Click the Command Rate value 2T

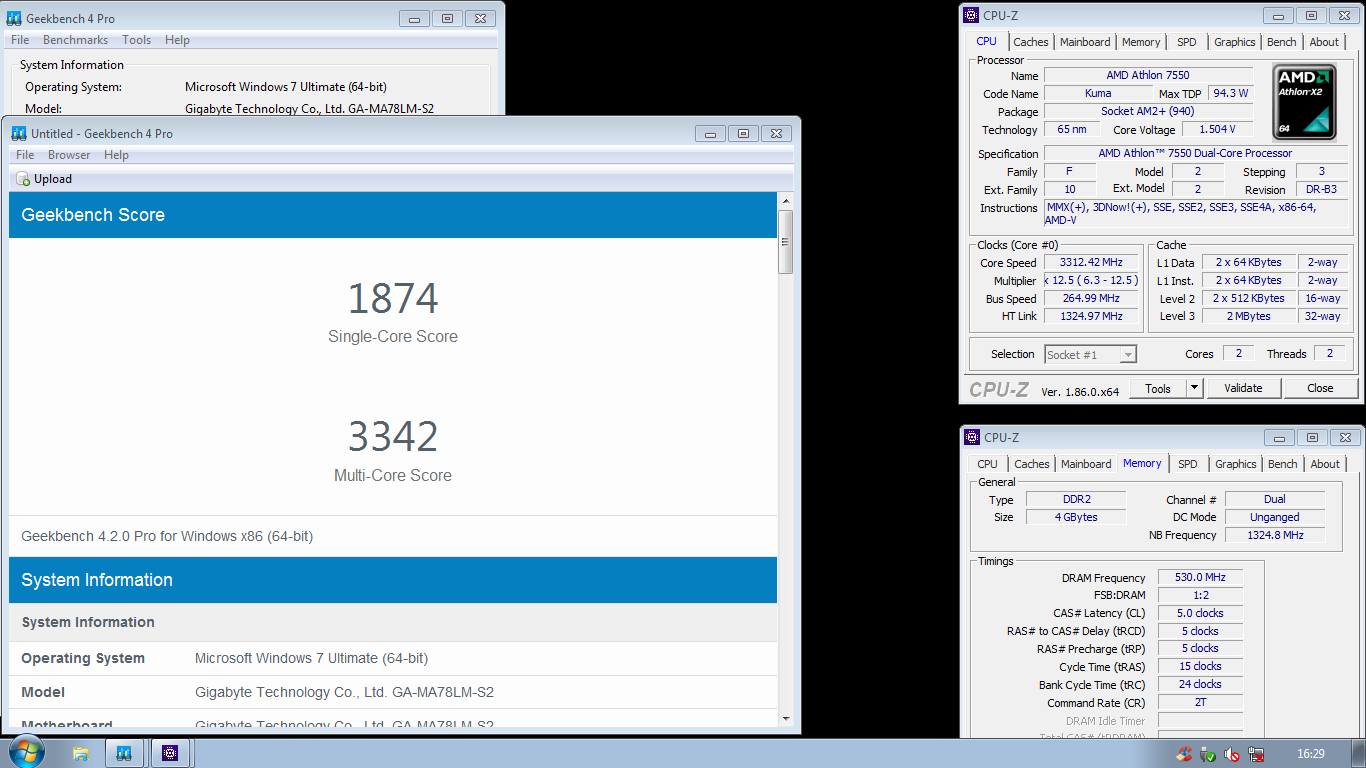tap(1200, 703)
